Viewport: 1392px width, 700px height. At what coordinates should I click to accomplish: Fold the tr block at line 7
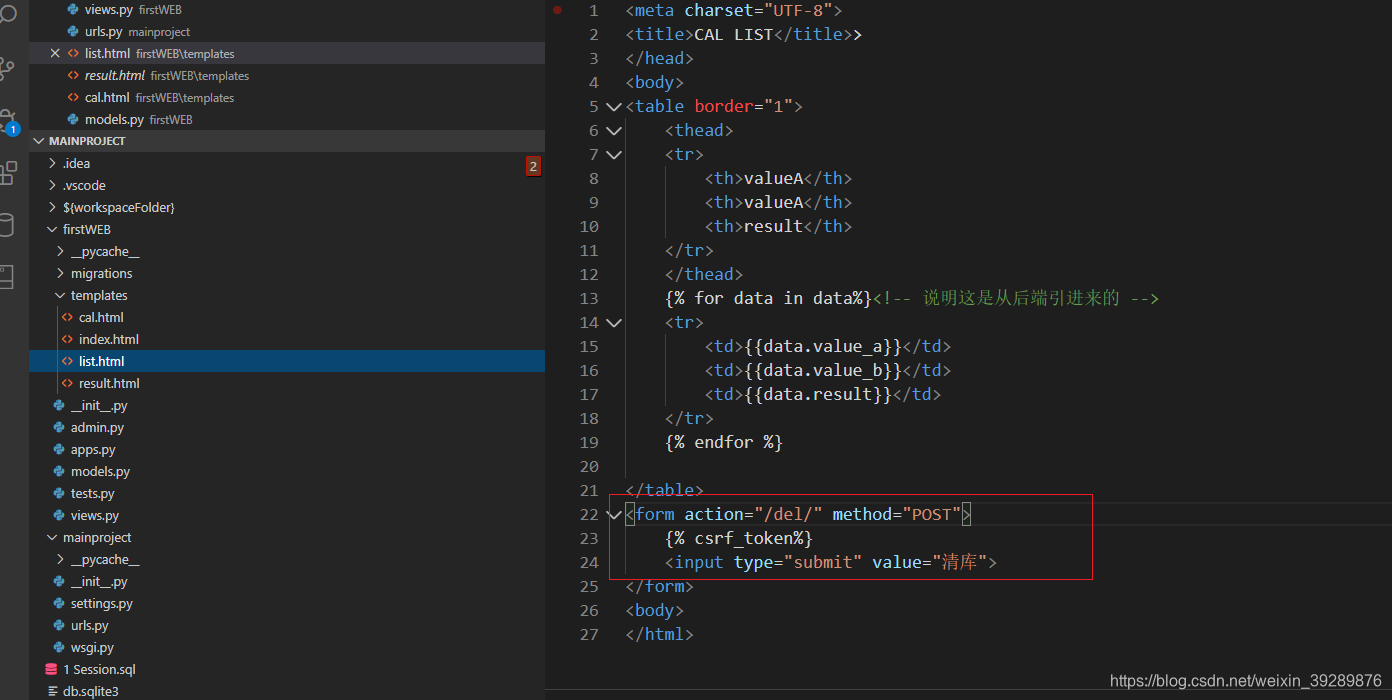coord(614,154)
